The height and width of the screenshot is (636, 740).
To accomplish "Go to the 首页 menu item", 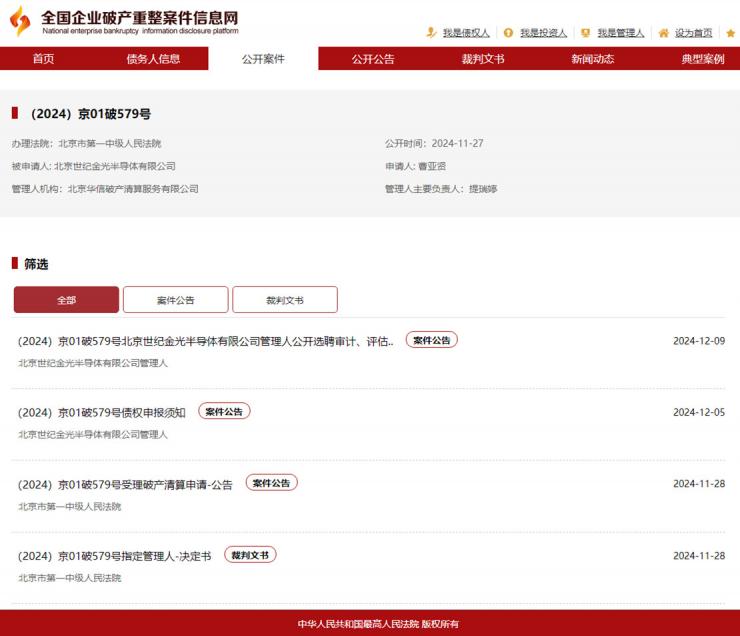I will tap(43, 59).
